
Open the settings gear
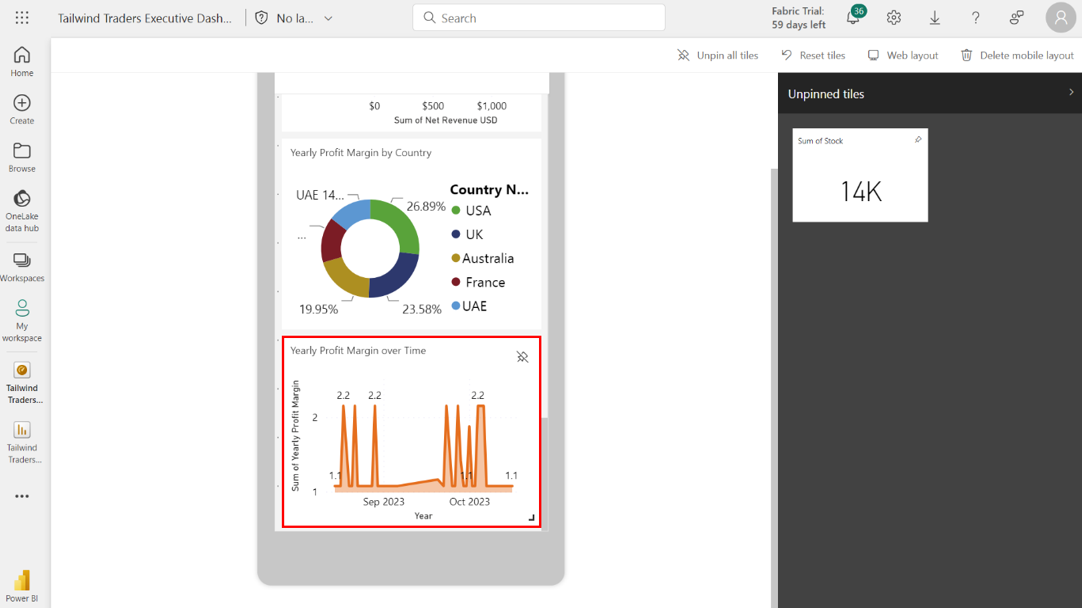click(x=894, y=18)
